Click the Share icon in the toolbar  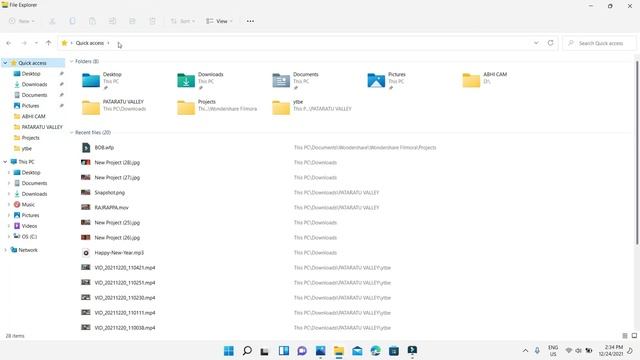pyautogui.click(x=132, y=21)
